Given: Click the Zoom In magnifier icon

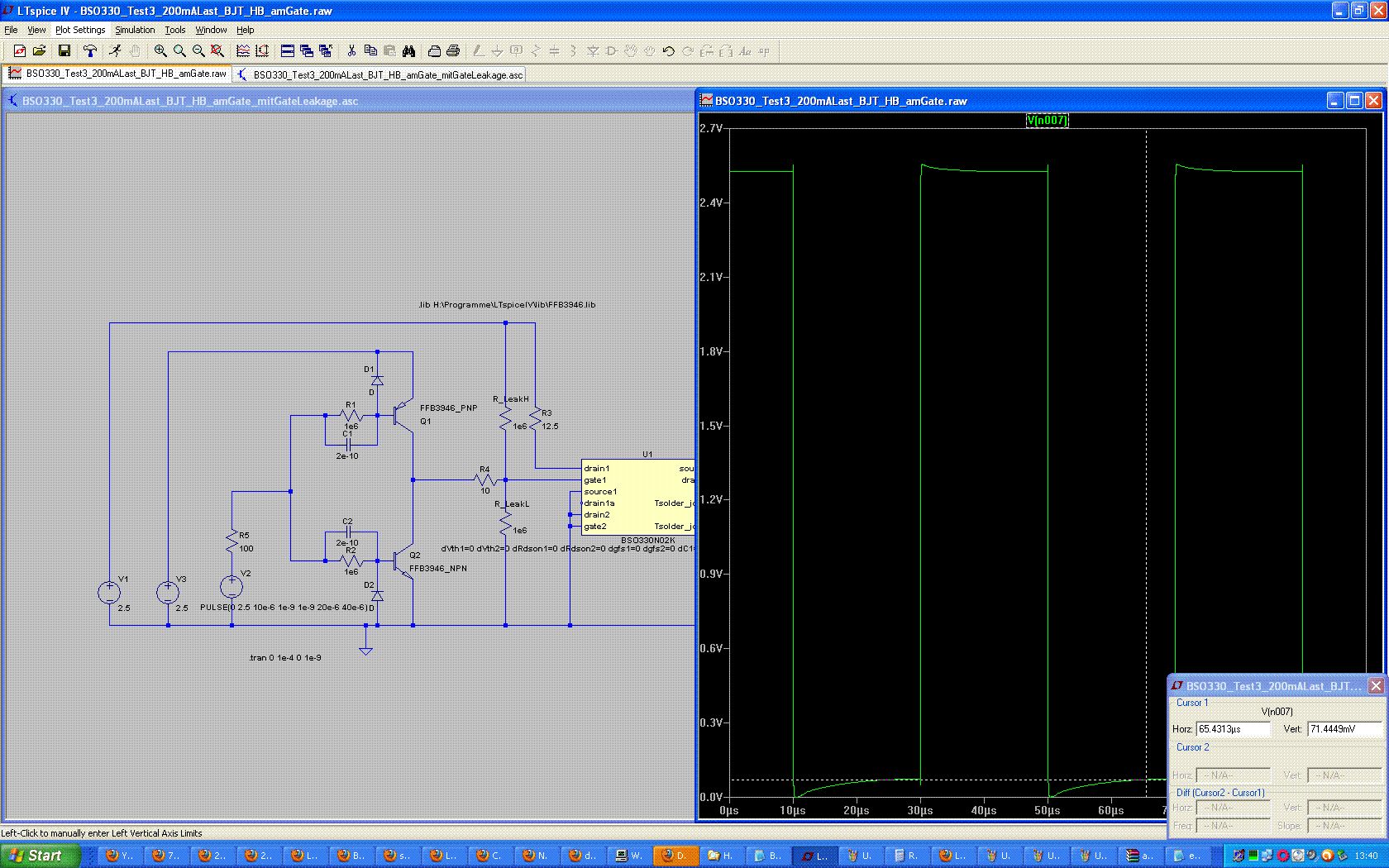Looking at the screenshot, I should tap(160, 51).
